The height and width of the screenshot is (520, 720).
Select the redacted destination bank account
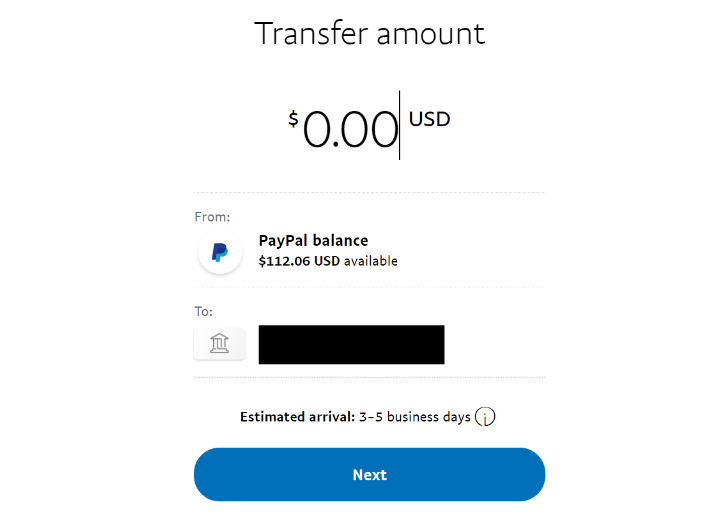coord(351,344)
